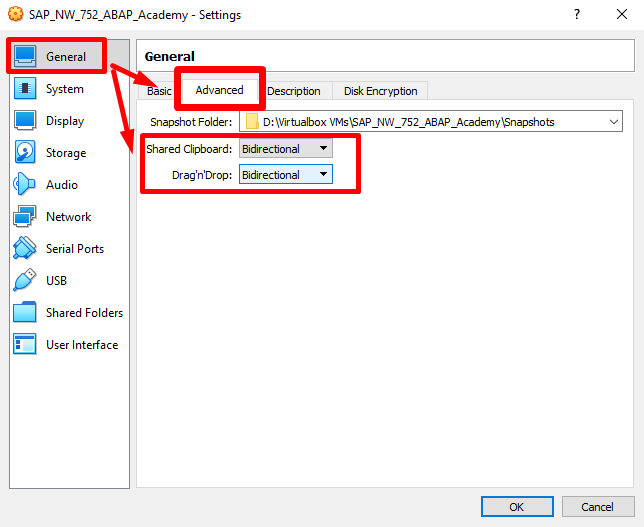Choose Display label in the category list
This screenshot has width=644, height=527.
(65, 121)
